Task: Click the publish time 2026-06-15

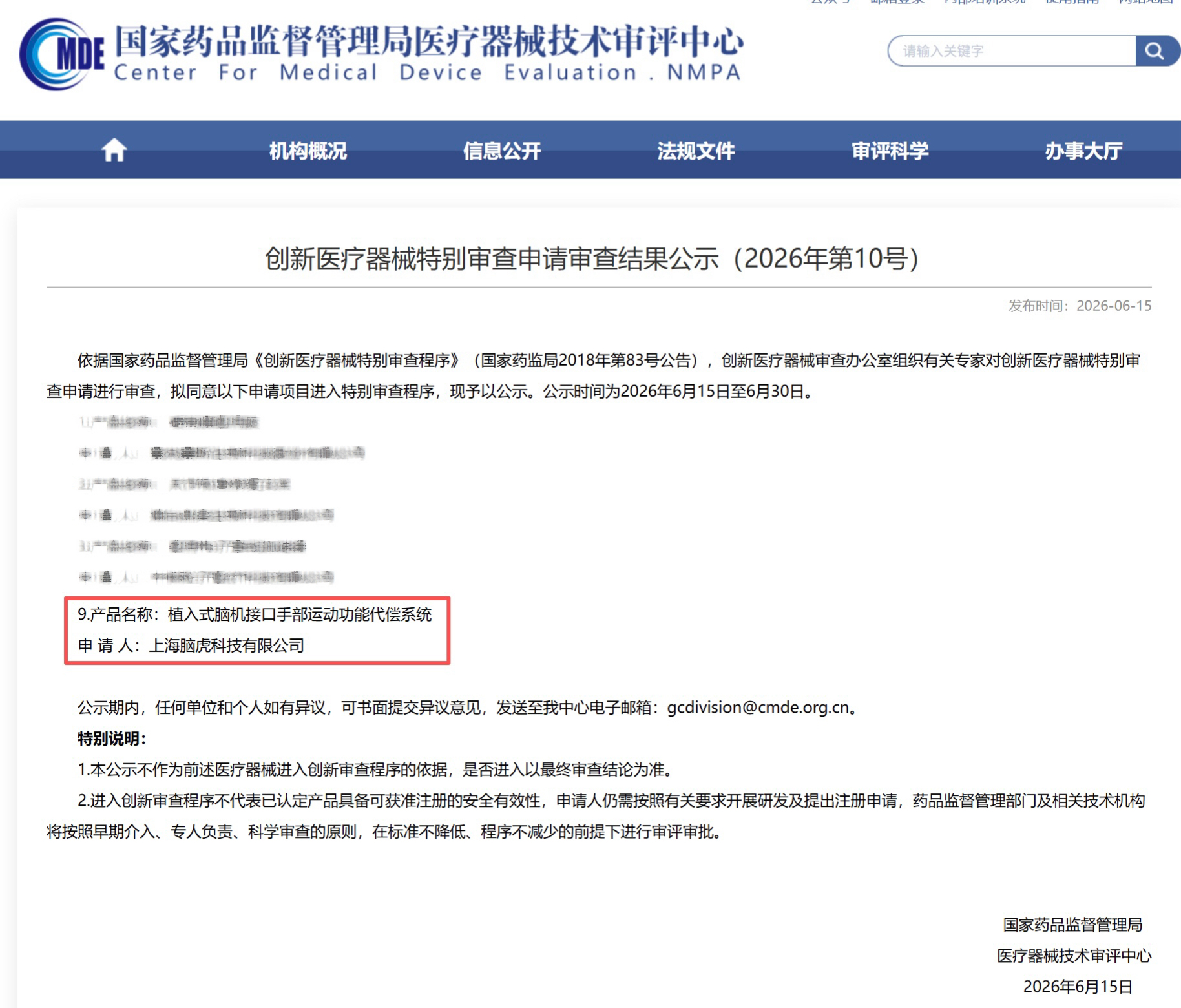Action: [1080, 306]
